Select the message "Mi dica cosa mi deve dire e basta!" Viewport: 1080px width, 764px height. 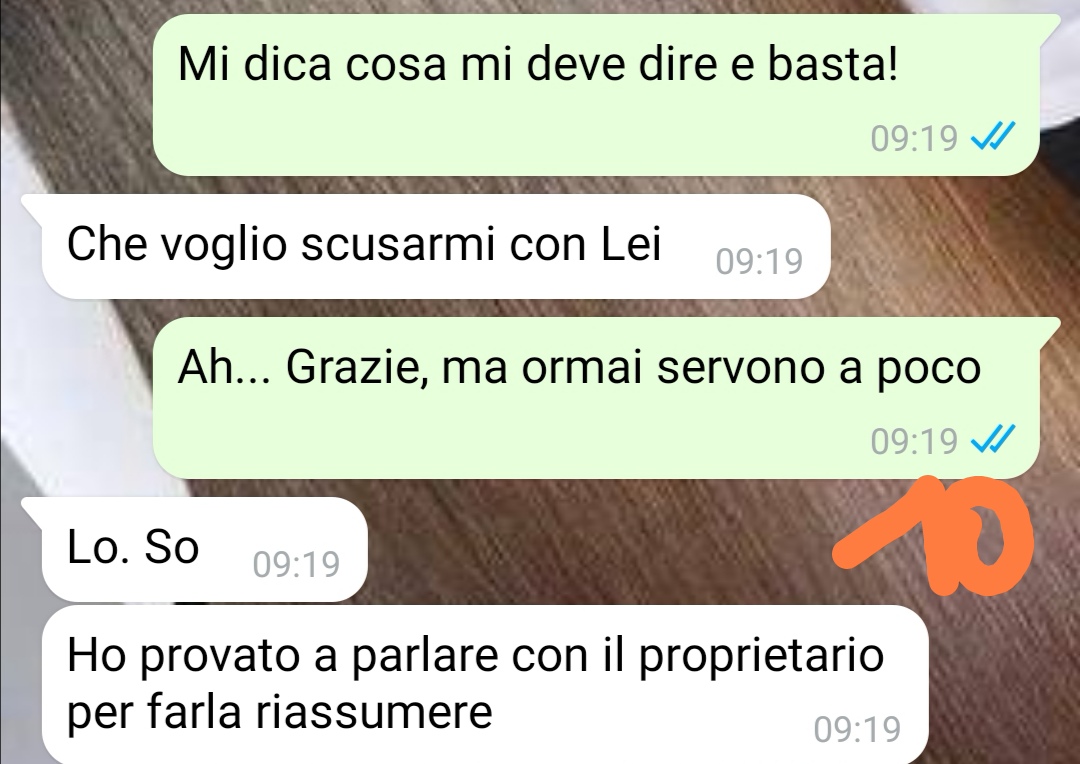(596, 95)
